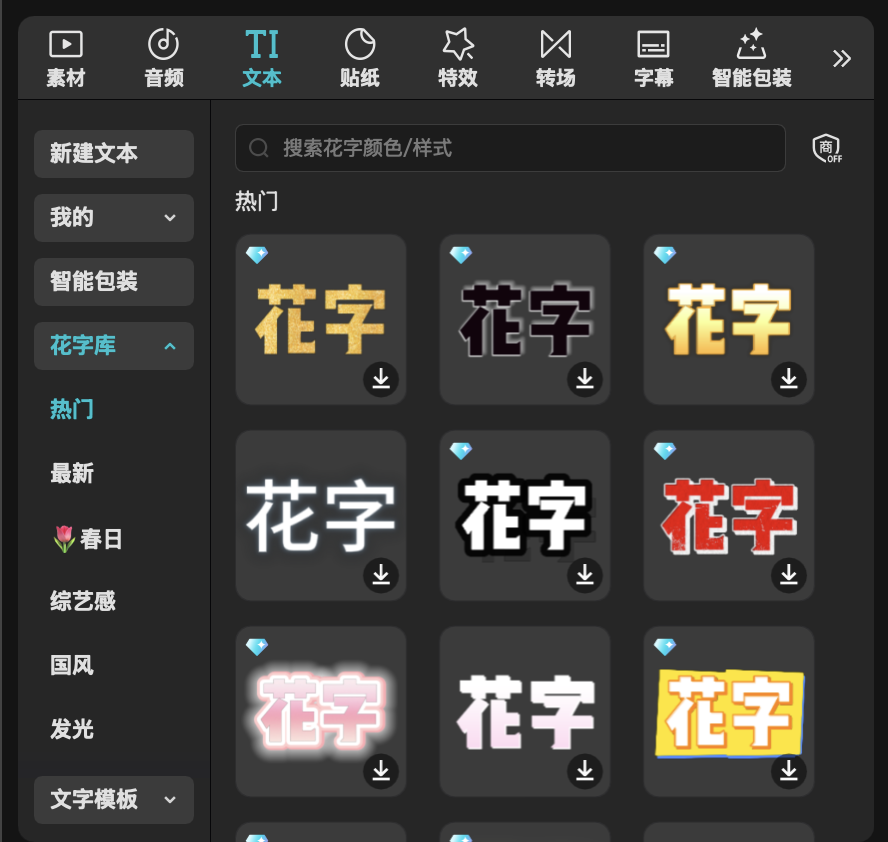
Task: Collapse the 花字库 section
Action: [114, 345]
